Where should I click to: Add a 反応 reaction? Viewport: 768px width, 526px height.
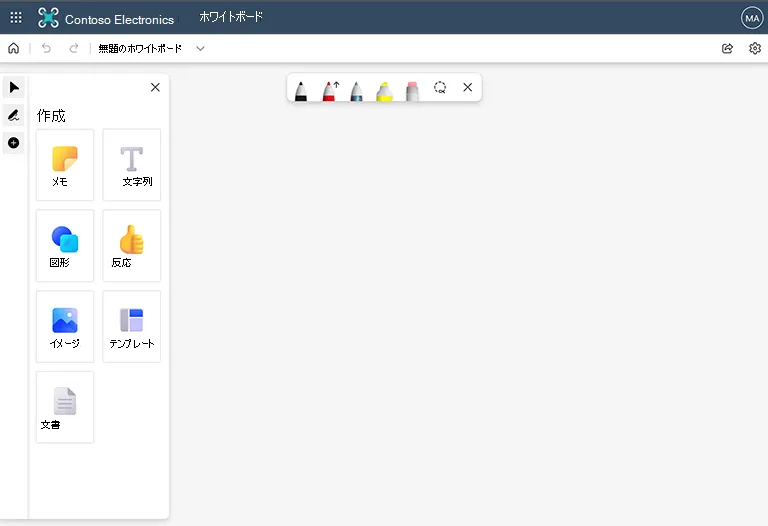(x=132, y=246)
